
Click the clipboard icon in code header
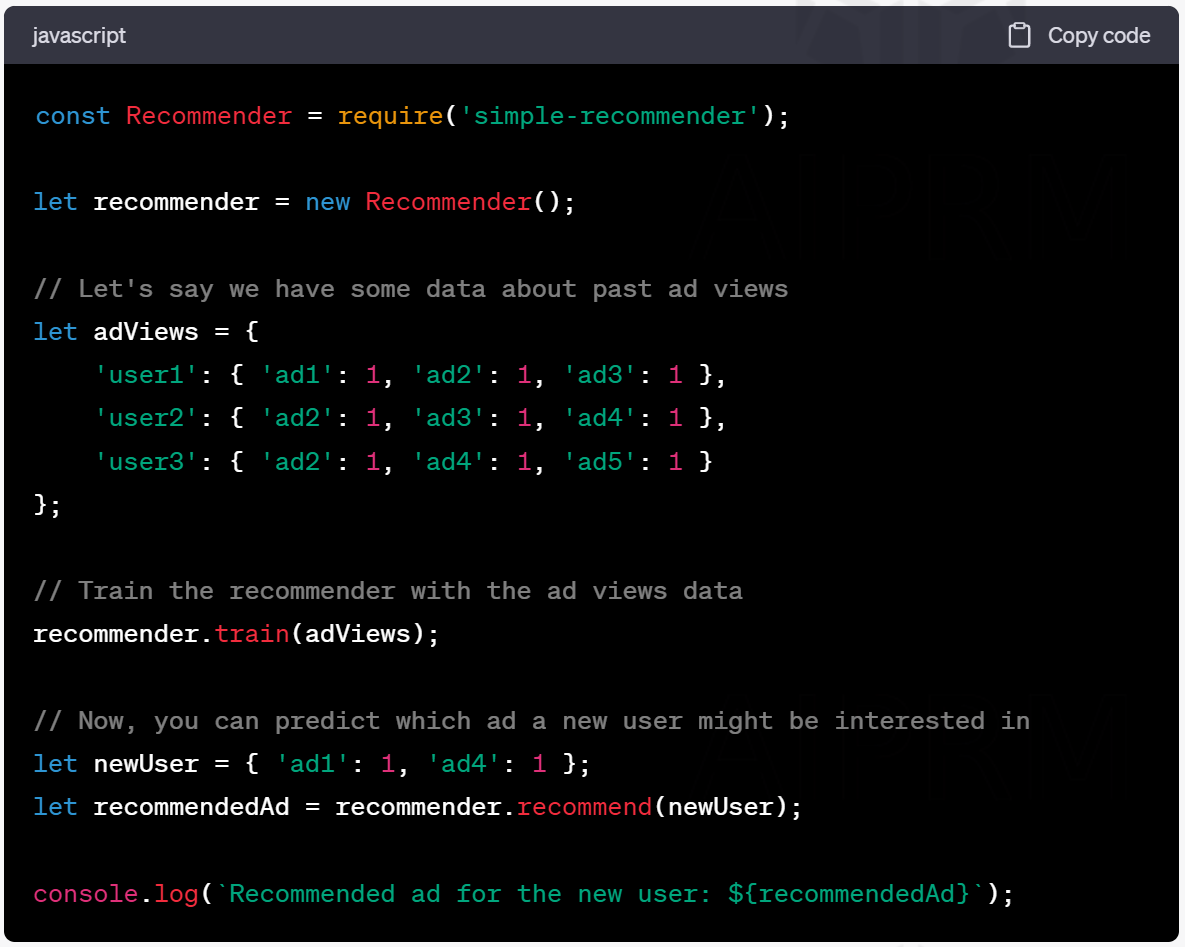pos(1019,36)
